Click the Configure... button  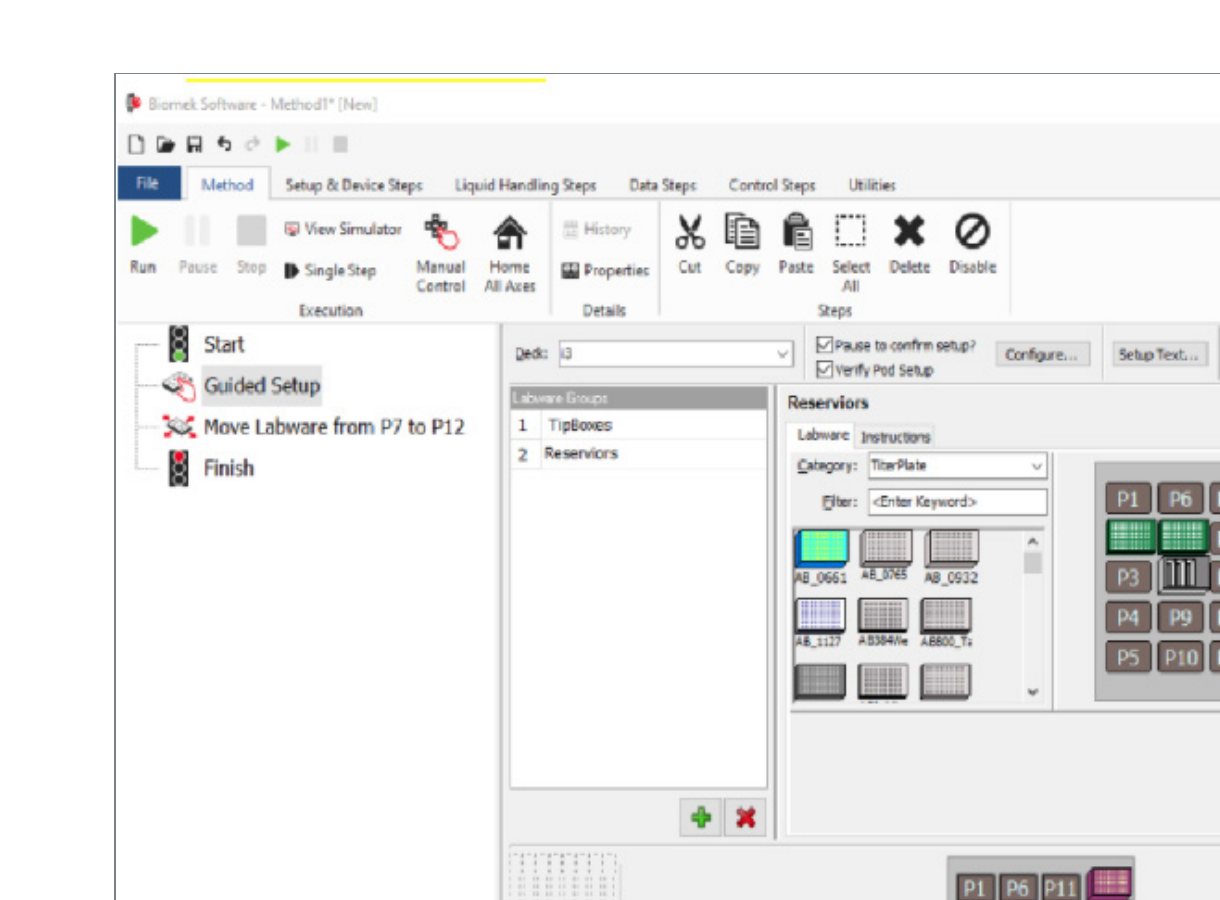(1042, 355)
